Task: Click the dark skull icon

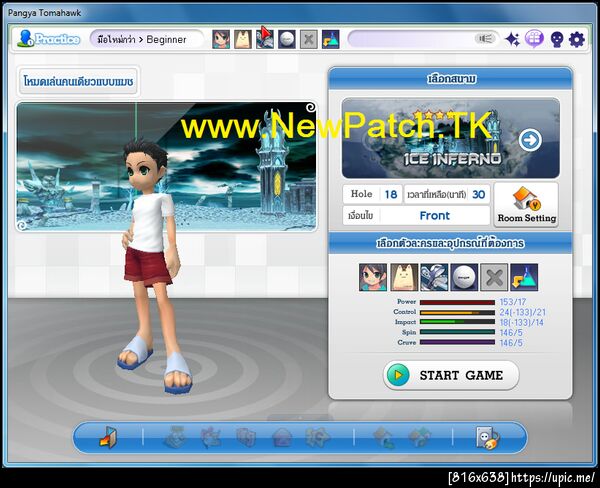Action: point(556,39)
